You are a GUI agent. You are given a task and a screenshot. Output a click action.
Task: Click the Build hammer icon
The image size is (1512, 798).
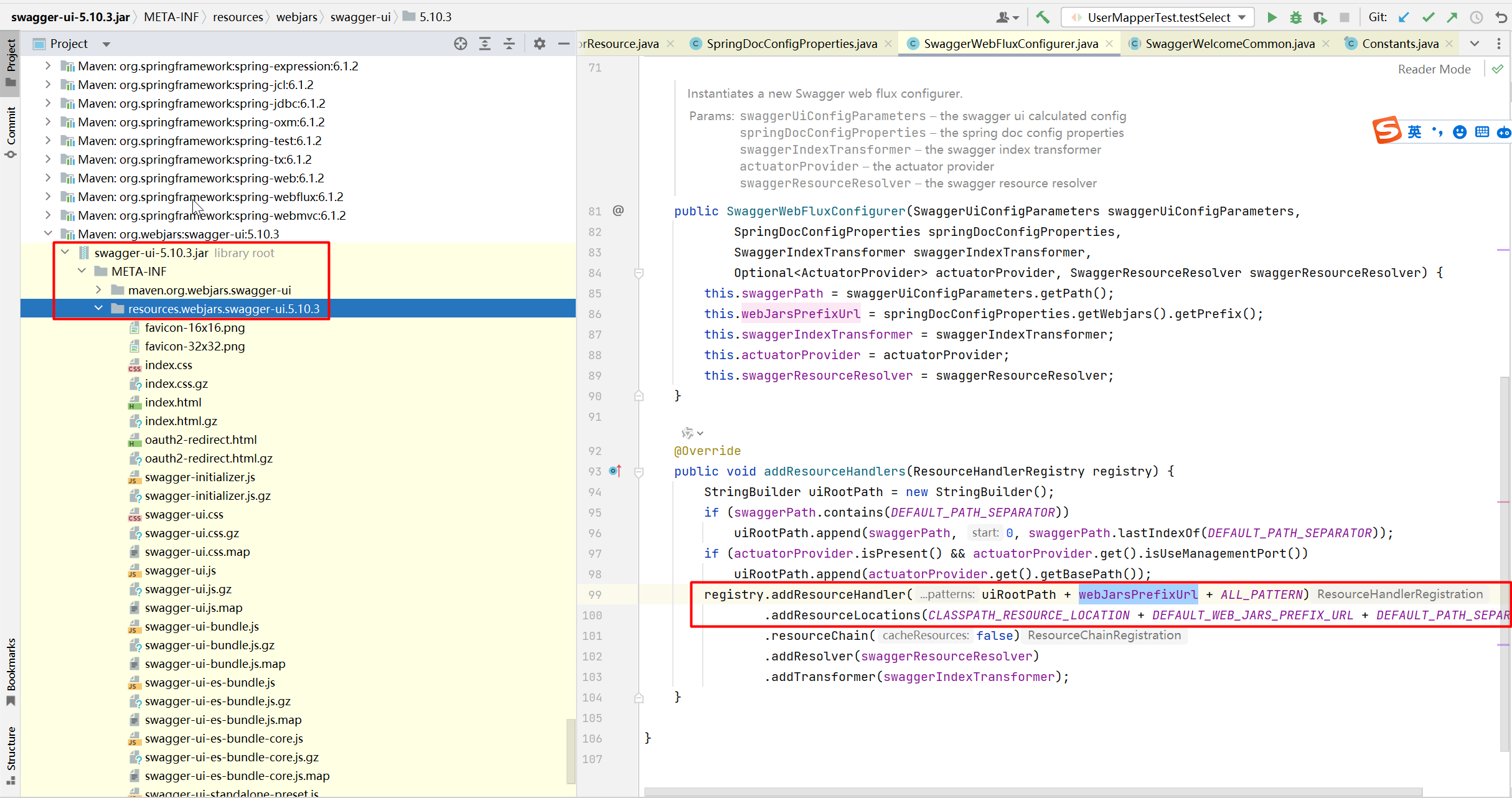1043,17
